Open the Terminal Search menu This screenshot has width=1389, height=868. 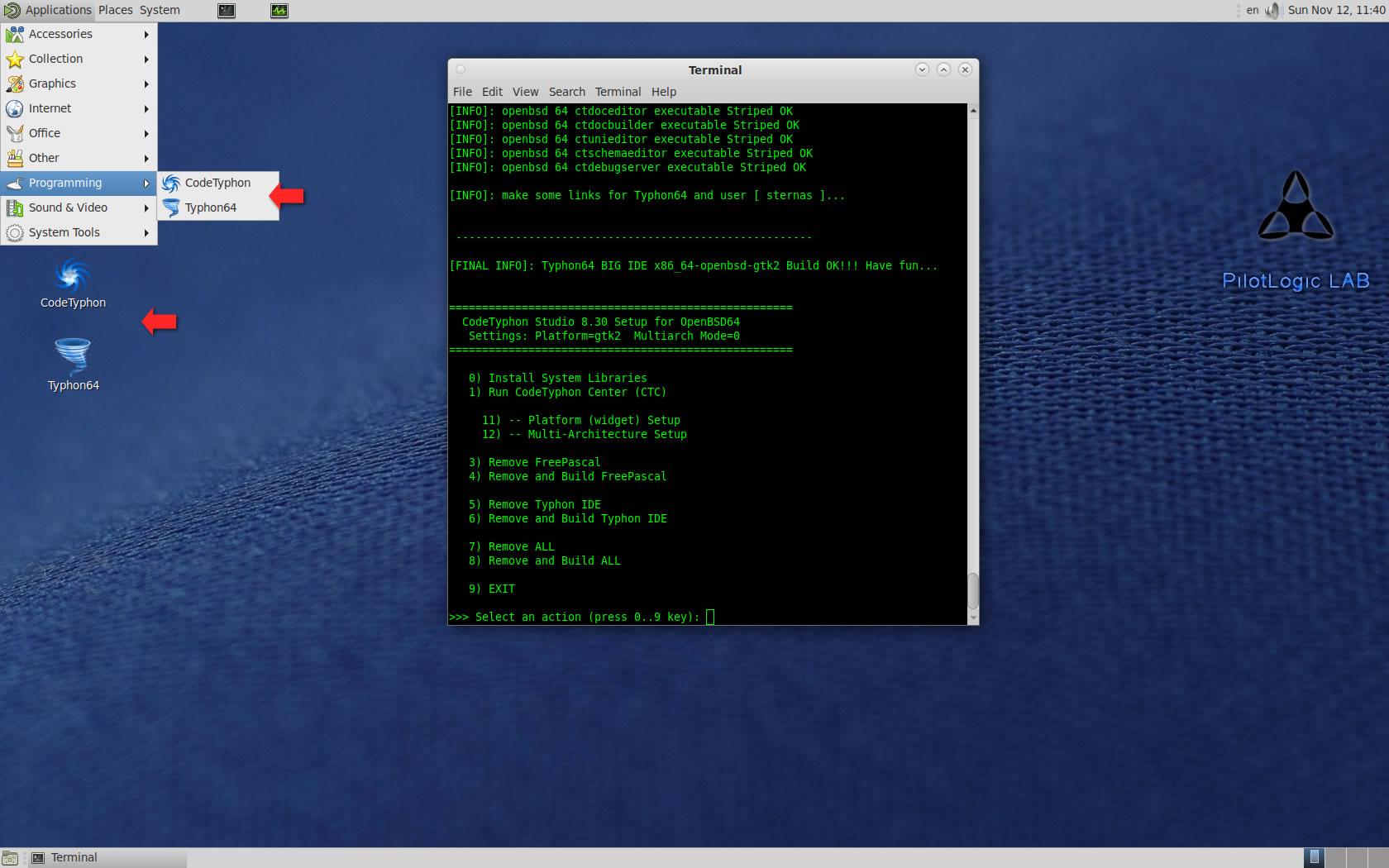pyautogui.click(x=566, y=92)
